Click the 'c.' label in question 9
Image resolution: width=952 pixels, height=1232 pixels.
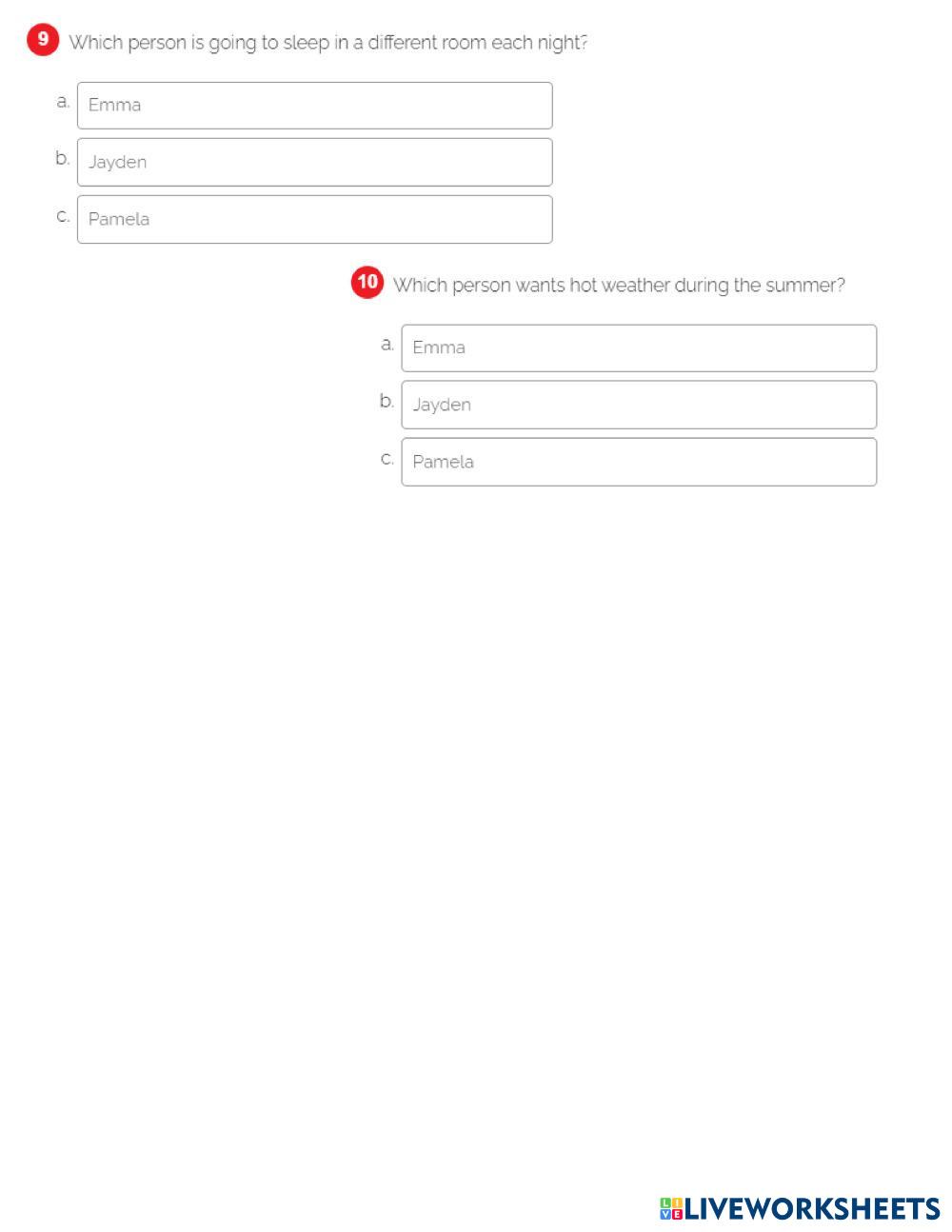[63, 216]
